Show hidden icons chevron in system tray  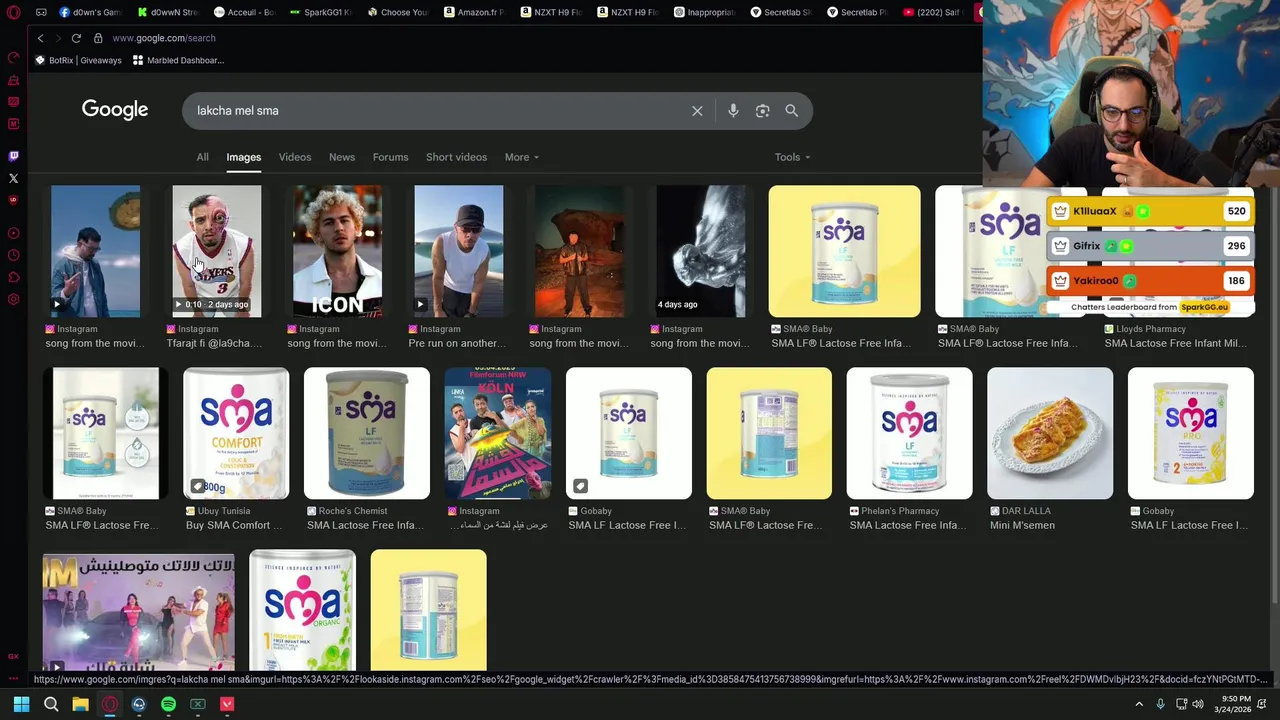(x=1139, y=704)
